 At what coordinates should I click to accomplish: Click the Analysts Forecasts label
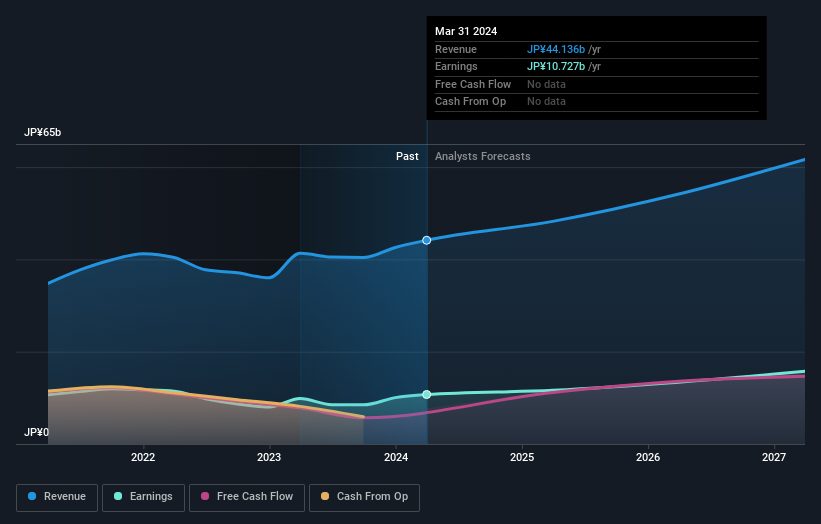pyautogui.click(x=482, y=156)
